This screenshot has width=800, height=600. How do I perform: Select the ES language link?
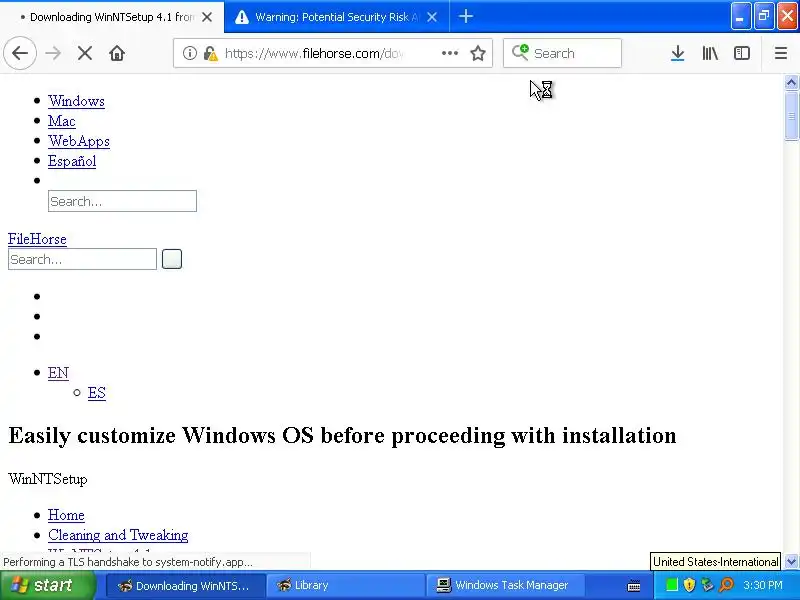pyautogui.click(x=96, y=393)
